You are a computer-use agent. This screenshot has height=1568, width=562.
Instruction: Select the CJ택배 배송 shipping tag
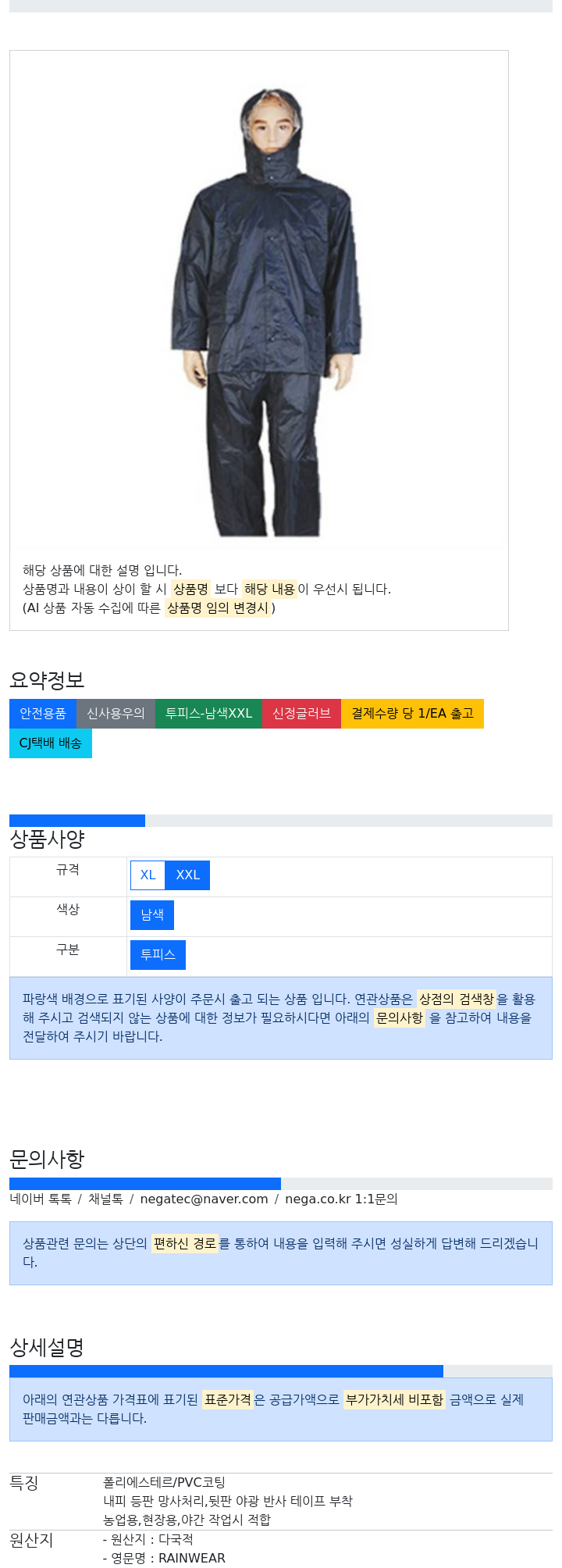51,743
